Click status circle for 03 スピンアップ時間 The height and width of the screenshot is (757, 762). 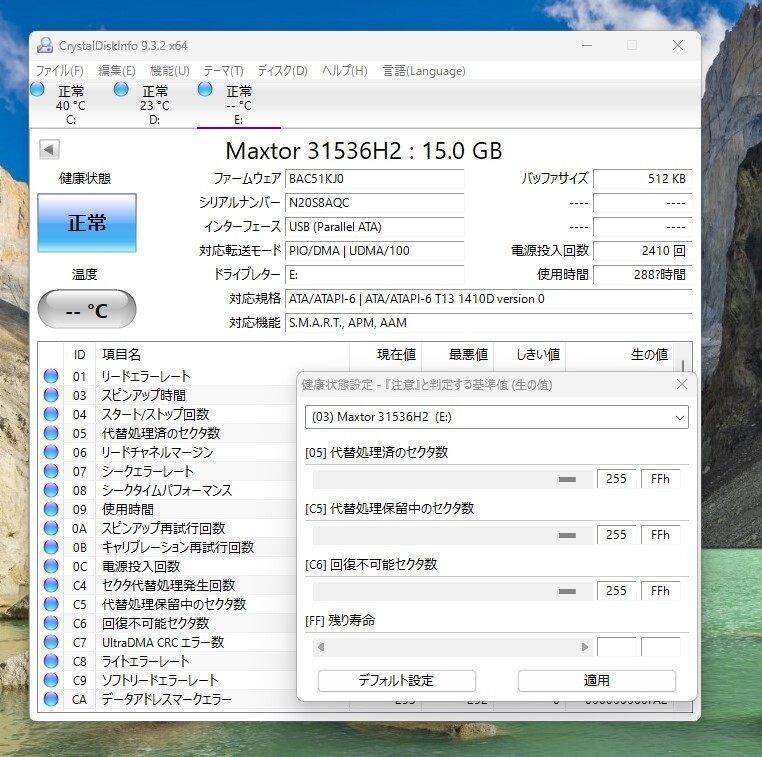[51, 395]
